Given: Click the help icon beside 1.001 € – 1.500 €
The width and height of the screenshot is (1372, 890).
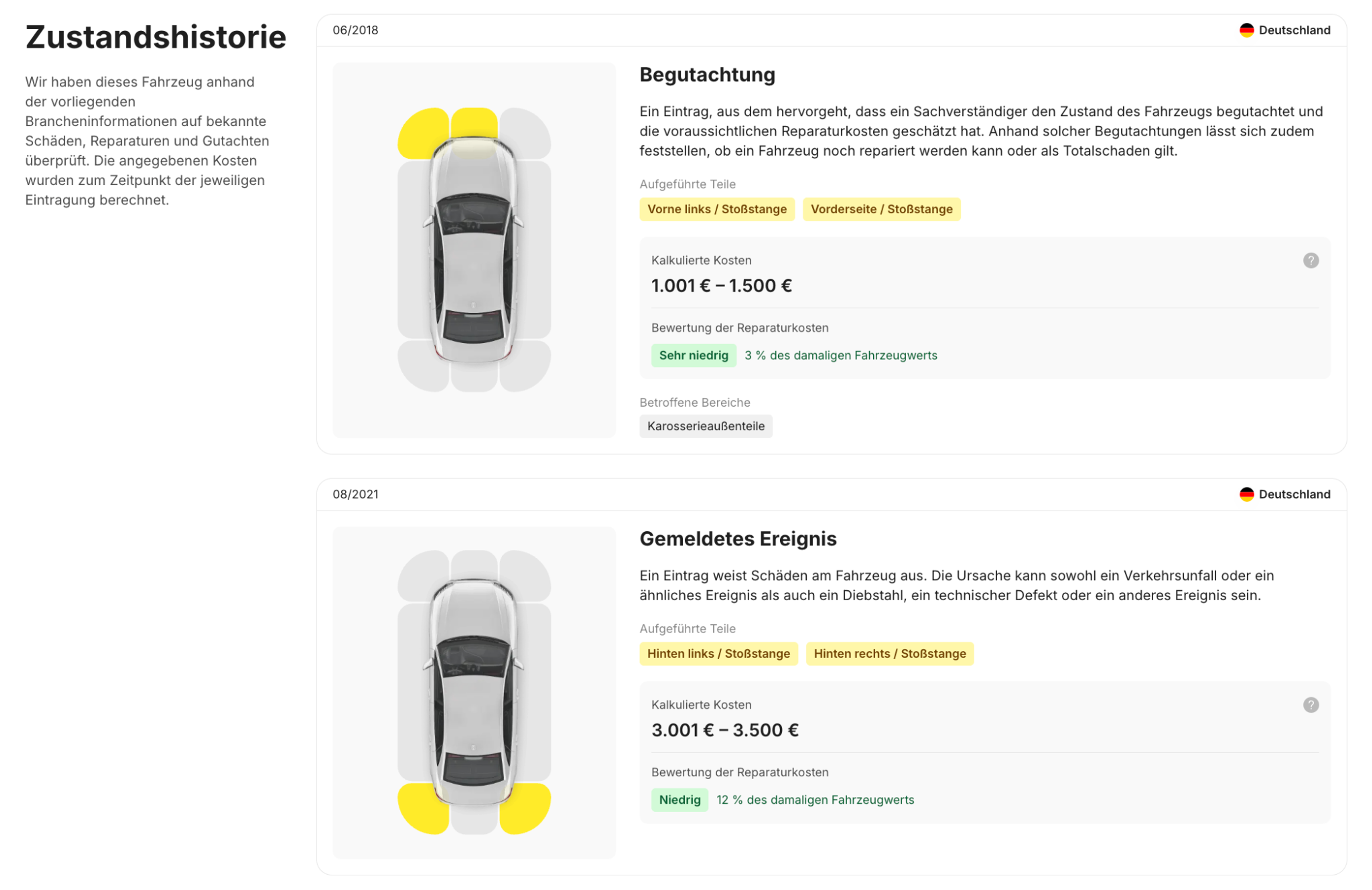Looking at the screenshot, I should point(1311,260).
